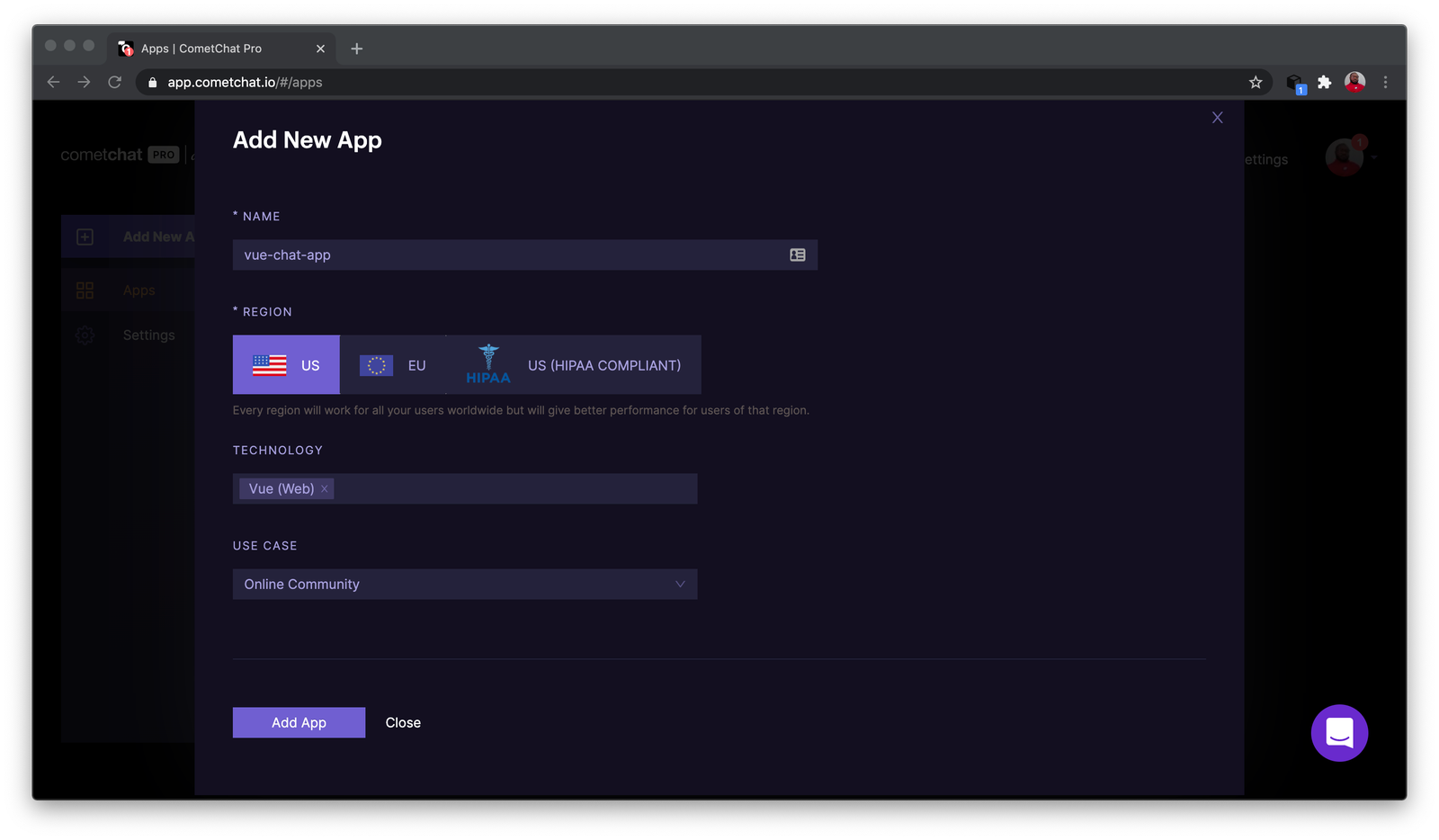Click Apps in the dimmed sidebar
1439x840 pixels.
click(x=139, y=290)
